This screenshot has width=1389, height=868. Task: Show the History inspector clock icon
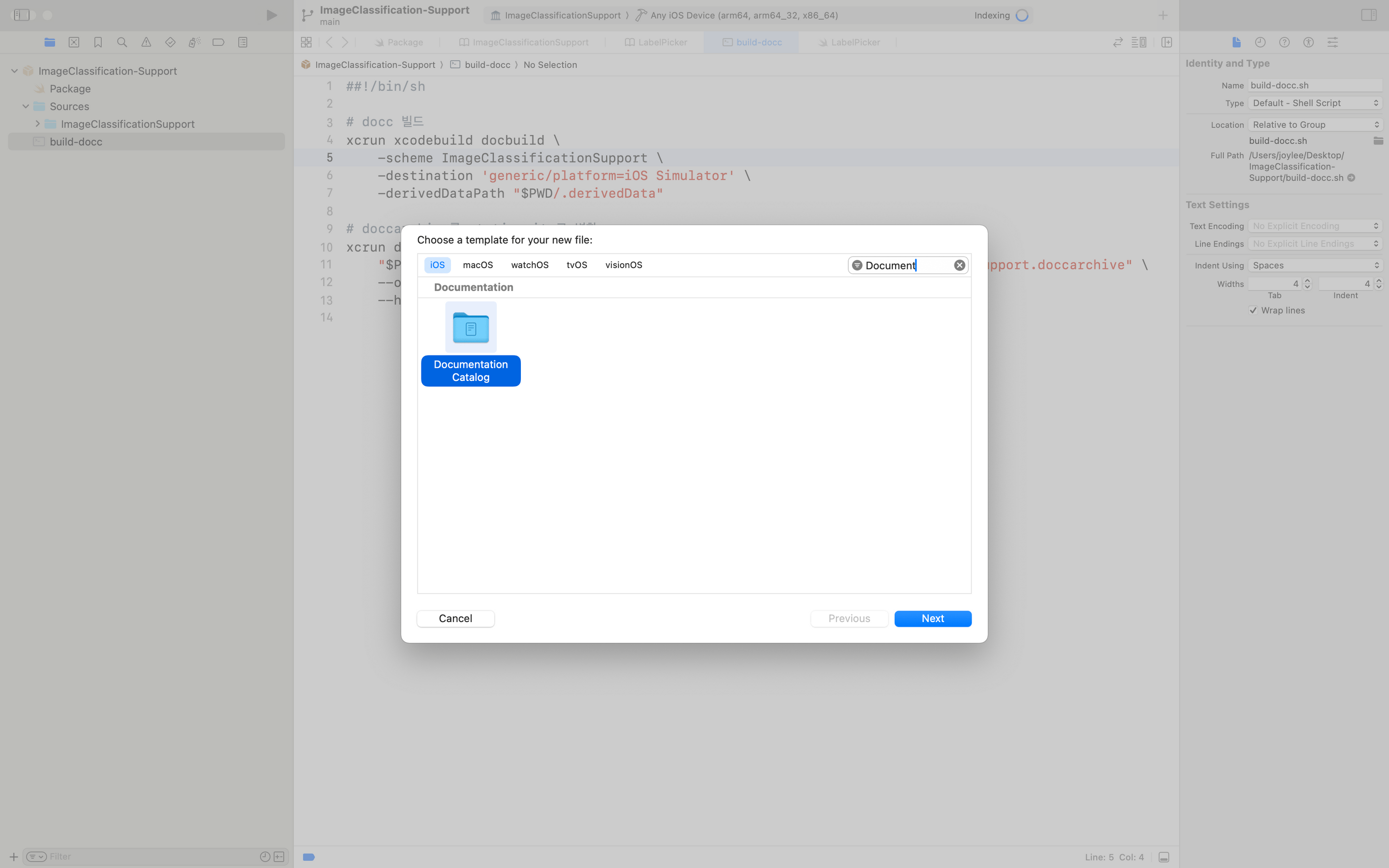tap(1260, 42)
